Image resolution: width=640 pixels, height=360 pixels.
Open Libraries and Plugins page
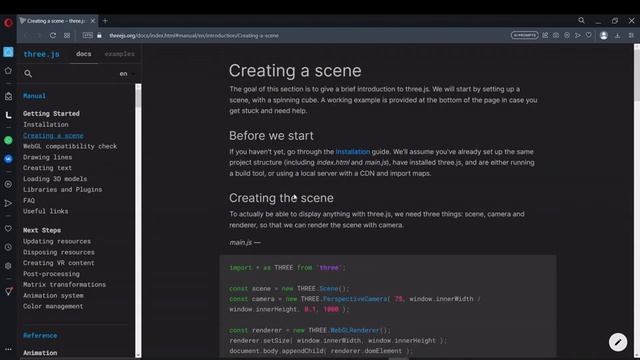pyautogui.click(x=62, y=189)
